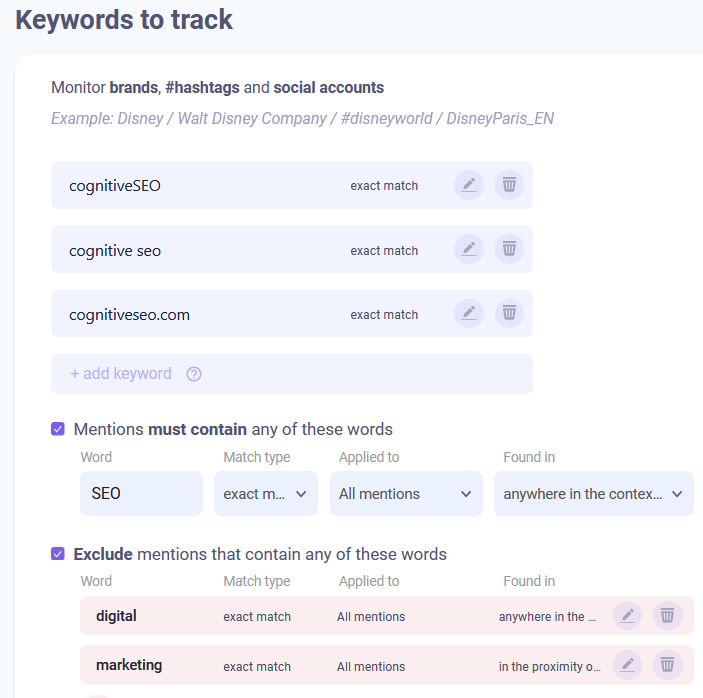The image size is (703, 698).
Task: Click exact match label for cognitive seo
Action: tap(384, 251)
